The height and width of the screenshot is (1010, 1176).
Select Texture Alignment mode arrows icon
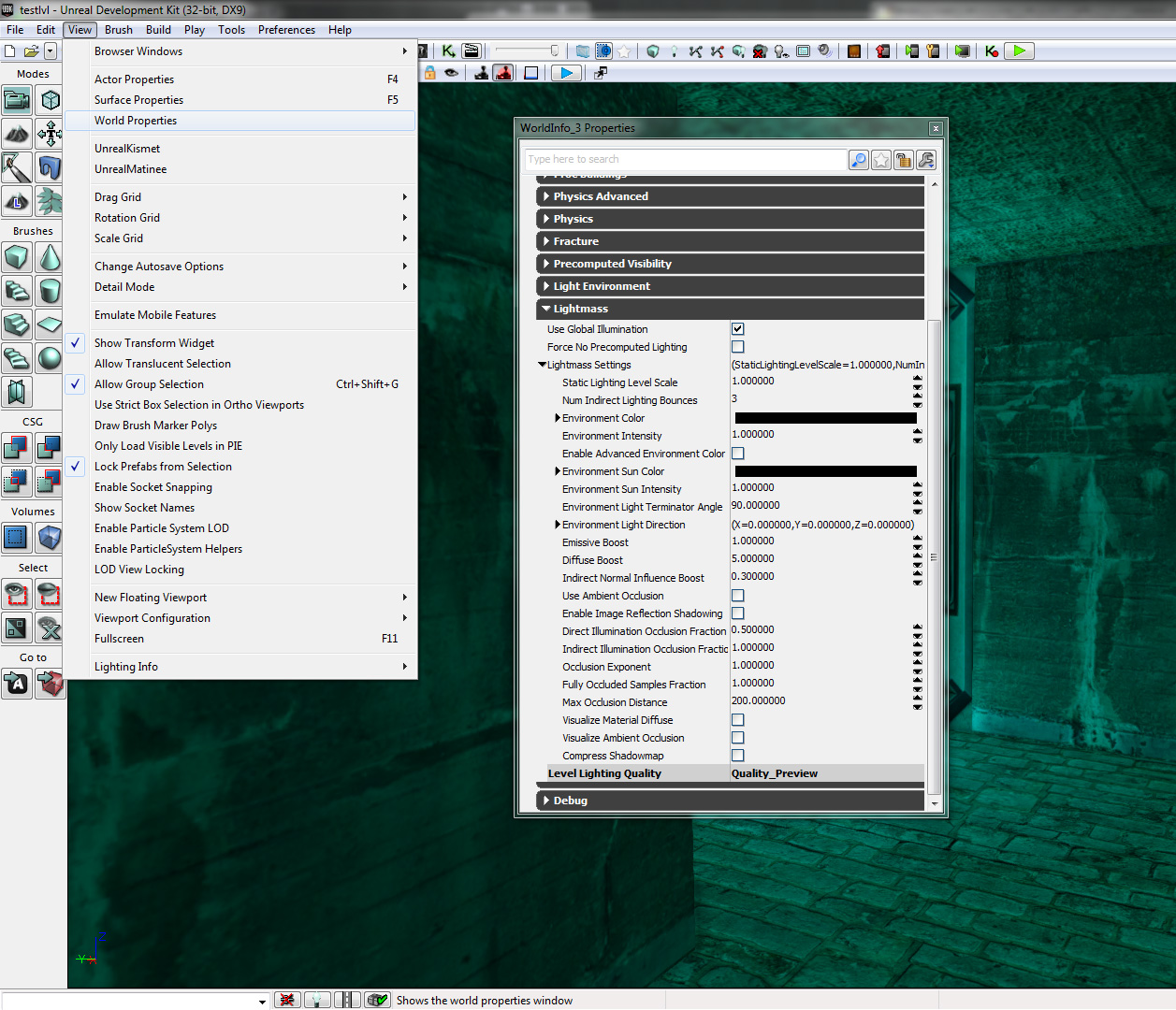pyautogui.click(x=50, y=134)
